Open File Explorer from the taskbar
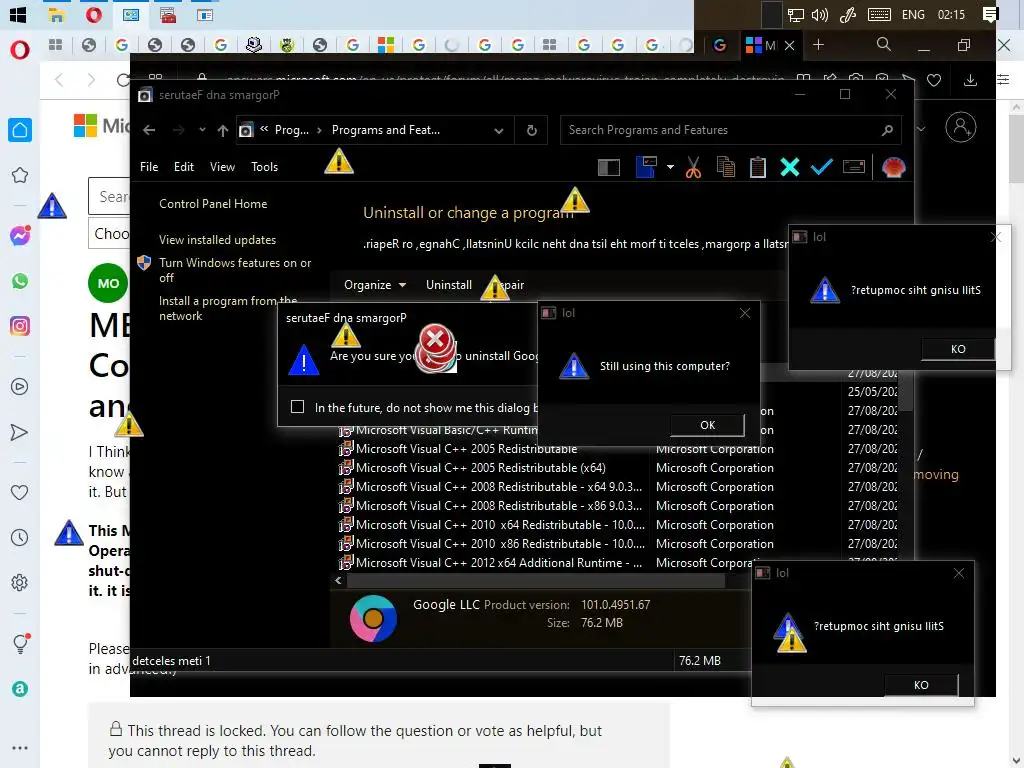Screen dimensions: 1024x768 (56, 14)
